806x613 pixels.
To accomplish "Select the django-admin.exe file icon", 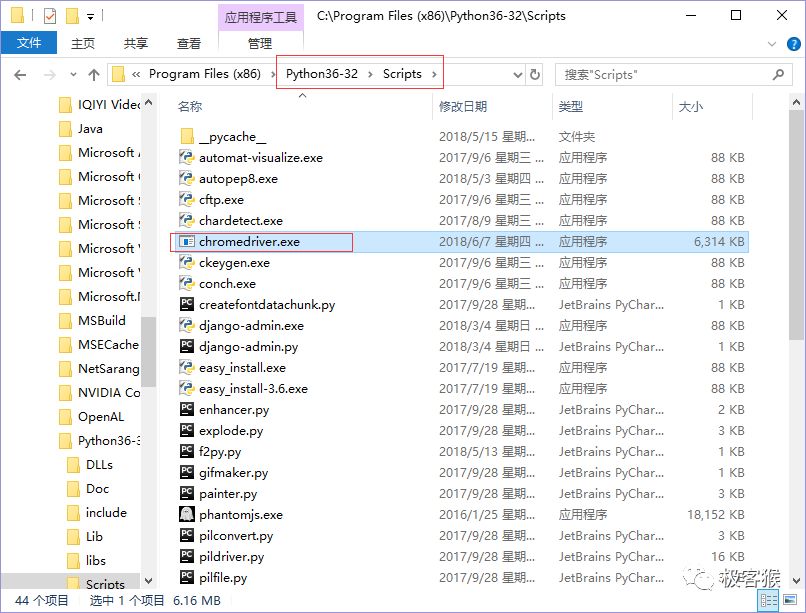I will (x=186, y=325).
